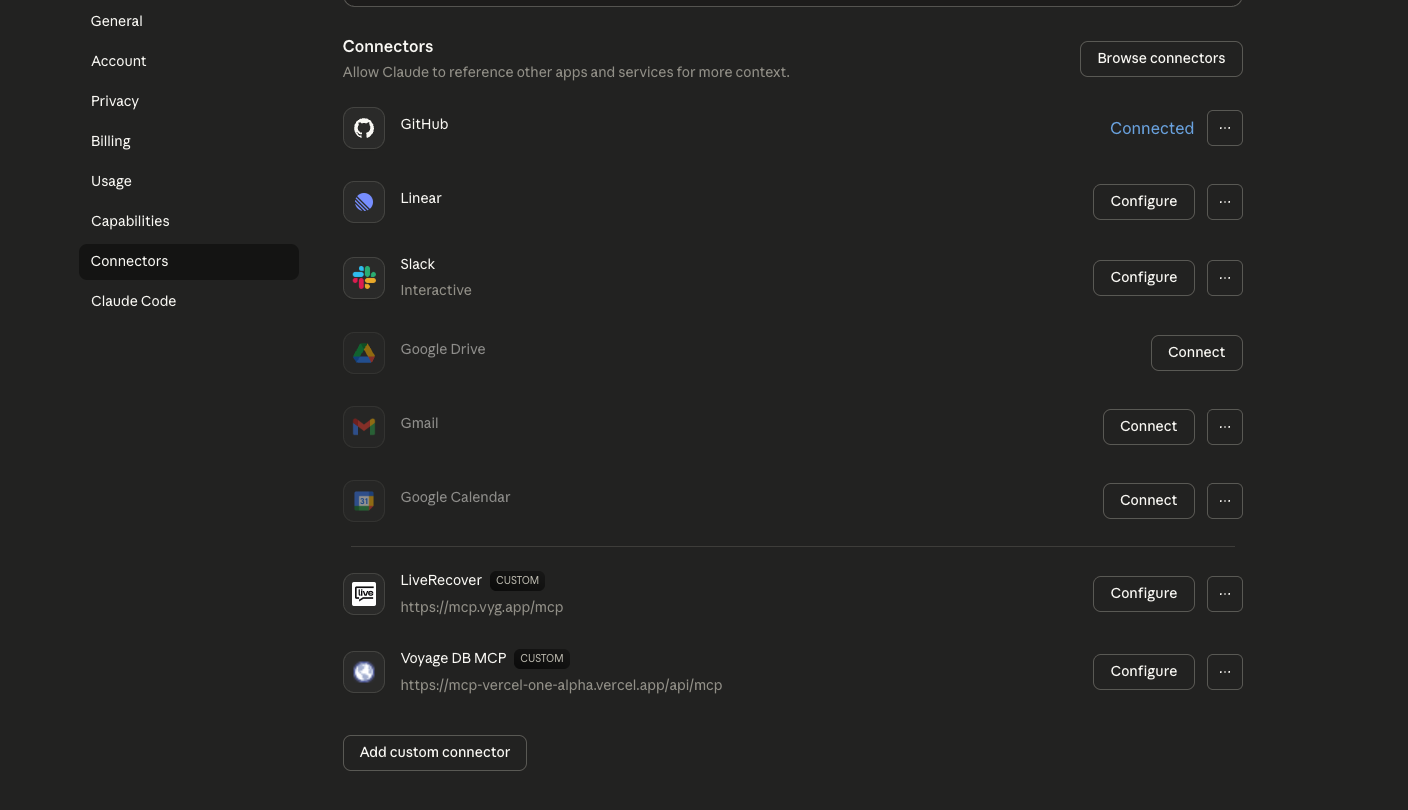This screenshot has height=810, width=1408.
Task: Configure the LiveRecover custom connector
Action: [x=1143, y=593]
